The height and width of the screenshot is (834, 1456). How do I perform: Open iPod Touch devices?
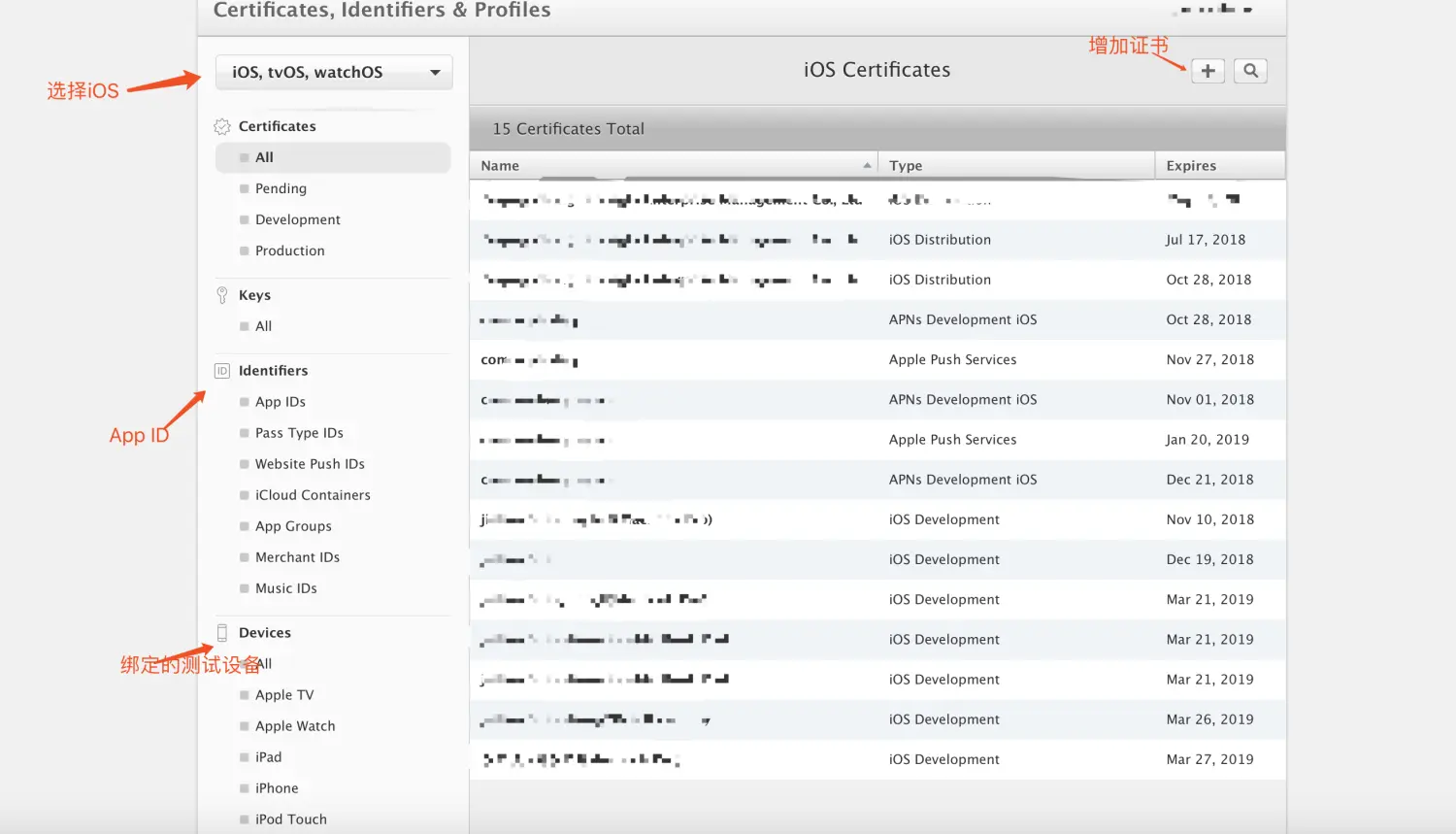291,819
